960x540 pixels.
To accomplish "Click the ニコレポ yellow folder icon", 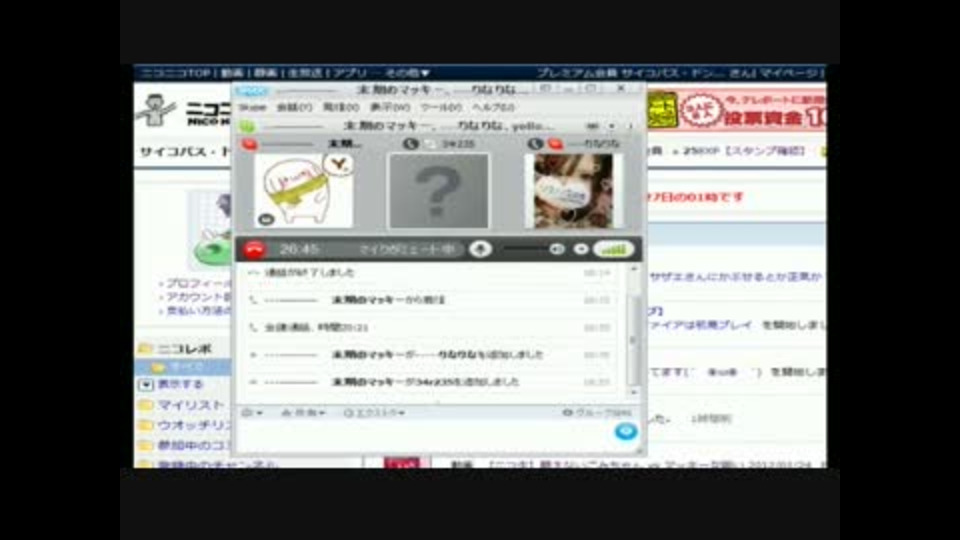I will pyautogui.click(x=145, y=349).
